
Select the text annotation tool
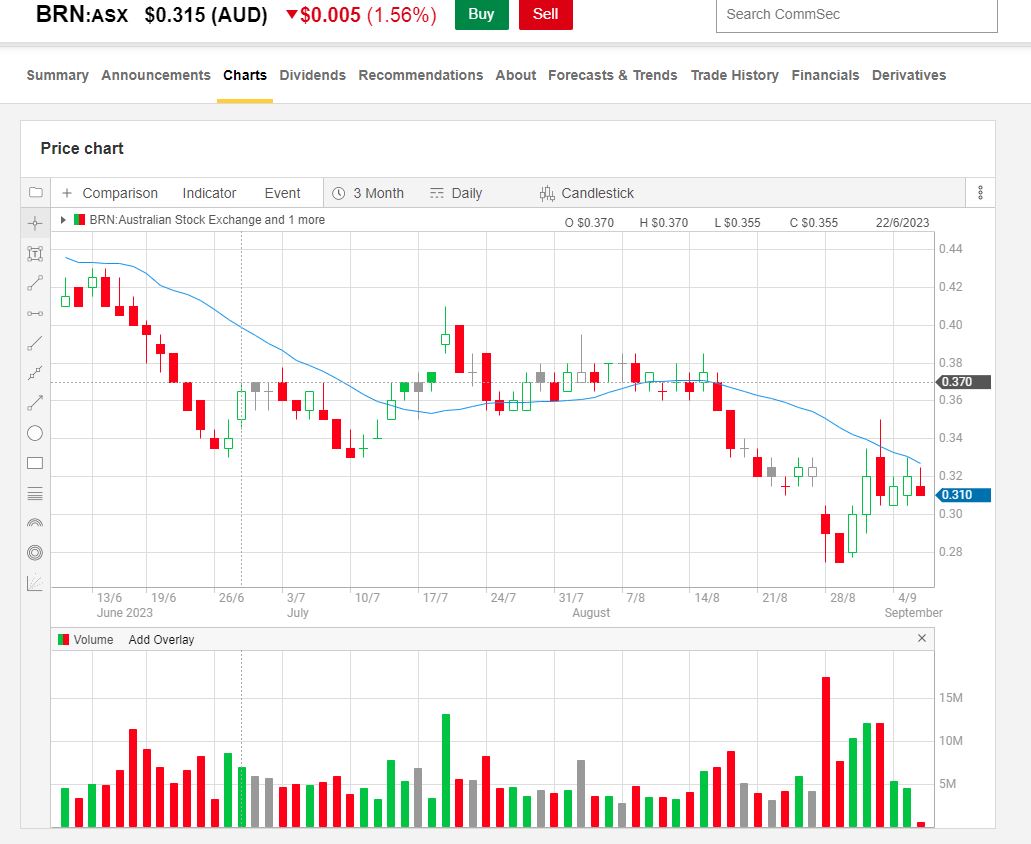pos(35,254)
